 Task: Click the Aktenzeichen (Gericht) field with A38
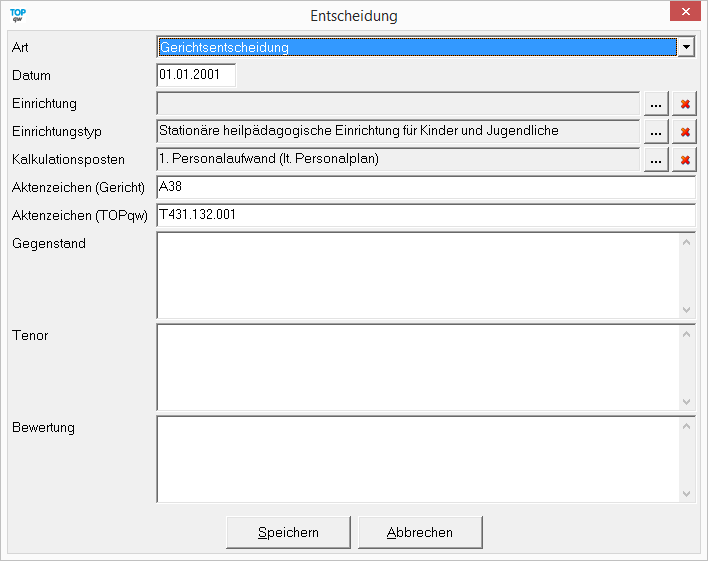[425, 187]
